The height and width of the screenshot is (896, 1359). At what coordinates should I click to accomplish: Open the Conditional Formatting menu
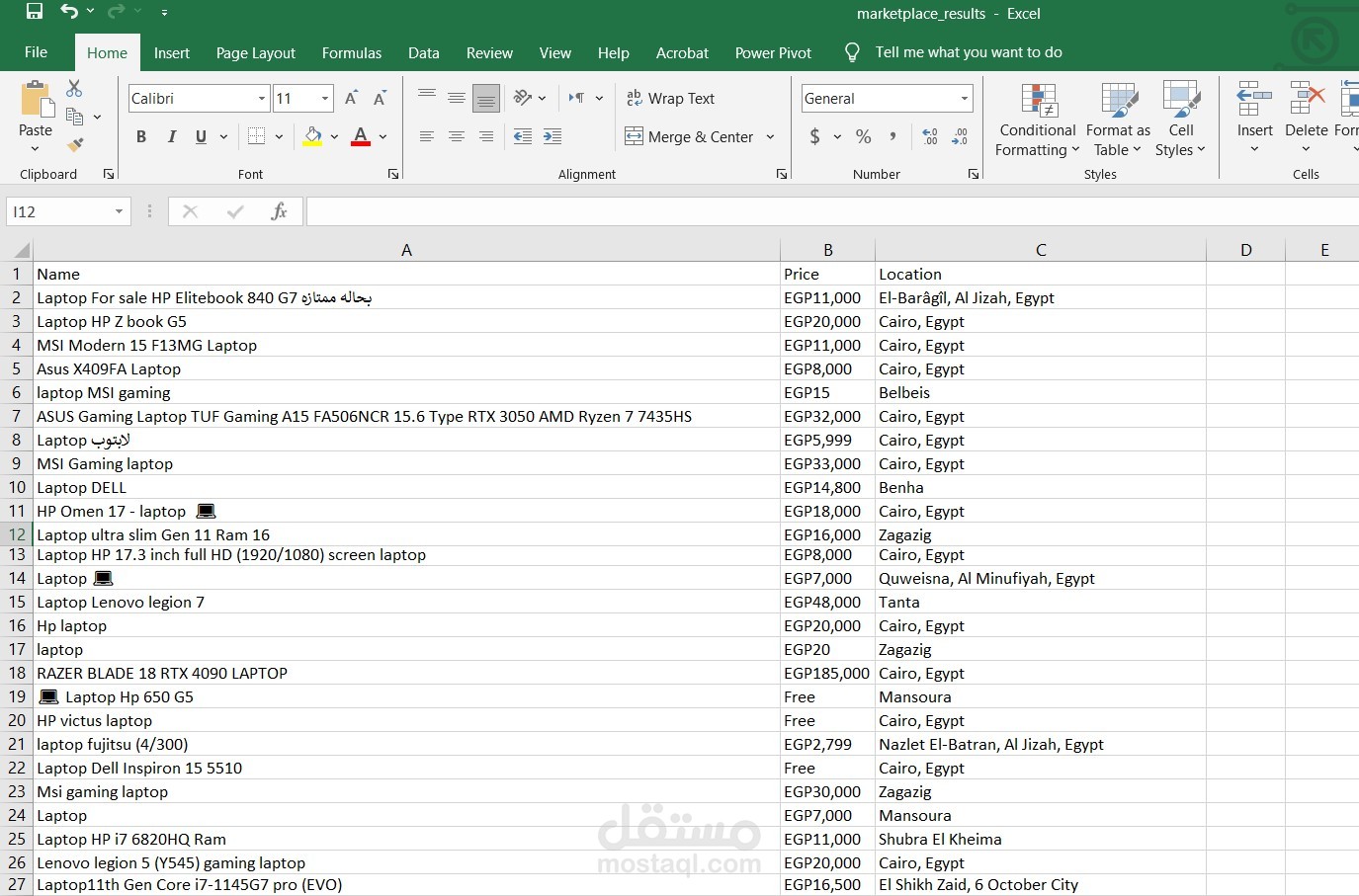coord(1037,121)
